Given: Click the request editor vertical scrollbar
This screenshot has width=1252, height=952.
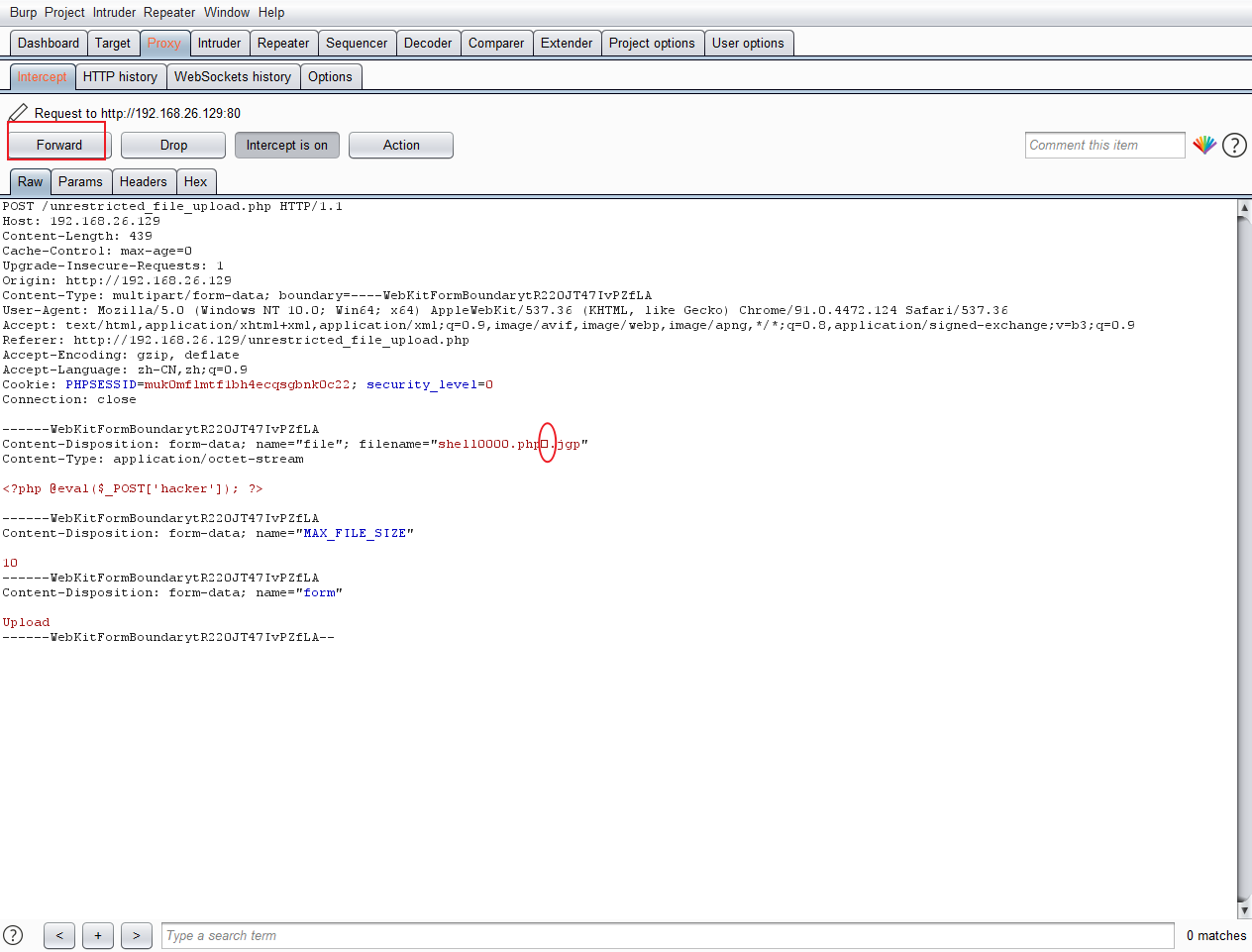Looking at the screenshot, I should (1244, 559).
